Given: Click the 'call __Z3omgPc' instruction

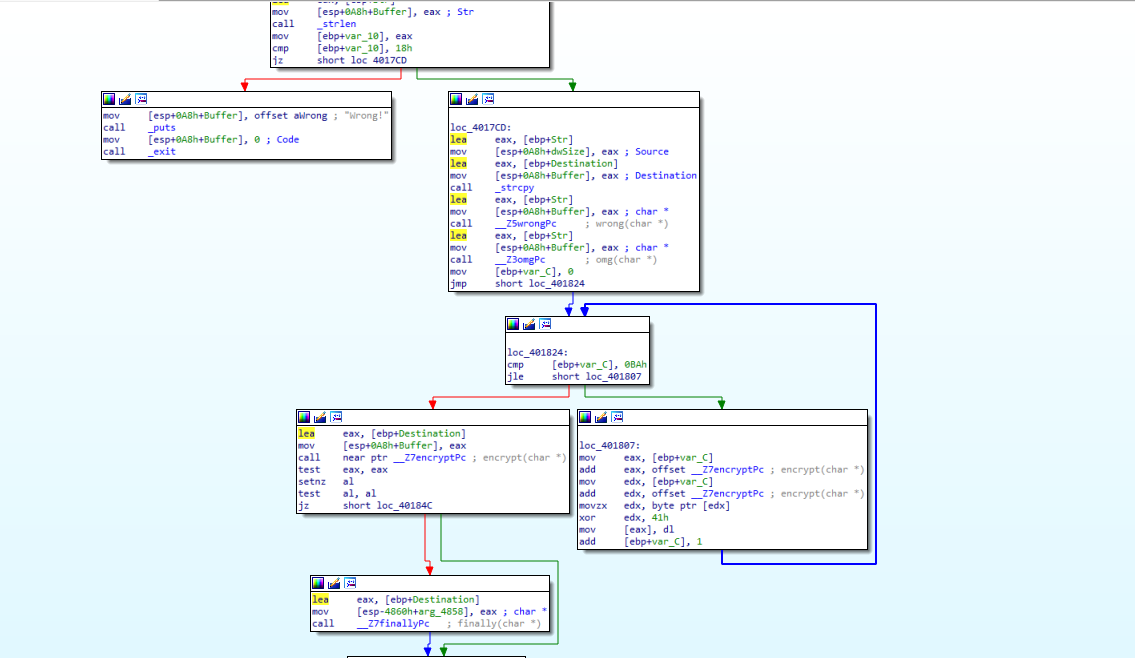Looking at the screenshot, I should [554, 259].
